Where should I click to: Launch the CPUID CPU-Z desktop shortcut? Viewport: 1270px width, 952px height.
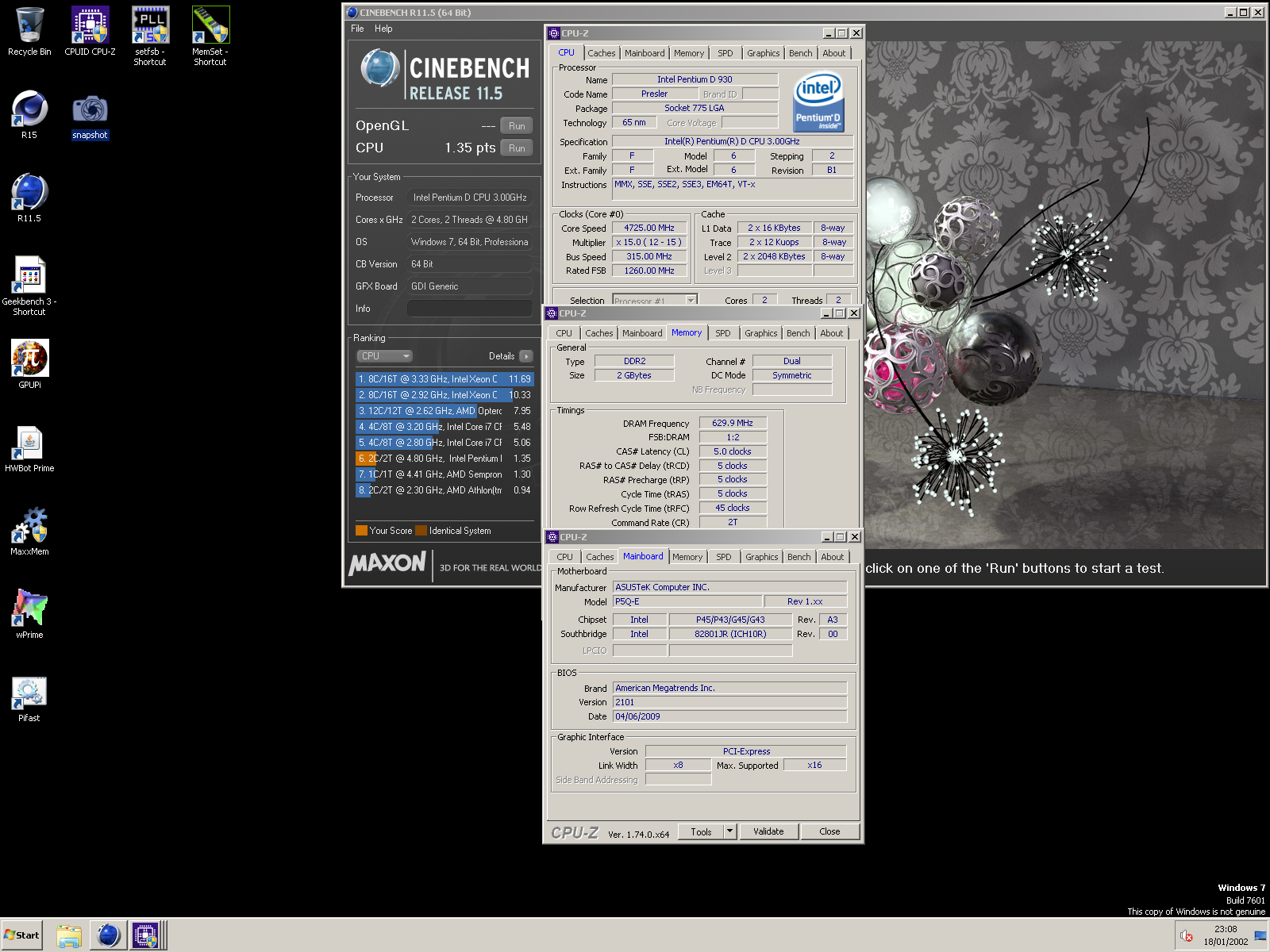90,32
